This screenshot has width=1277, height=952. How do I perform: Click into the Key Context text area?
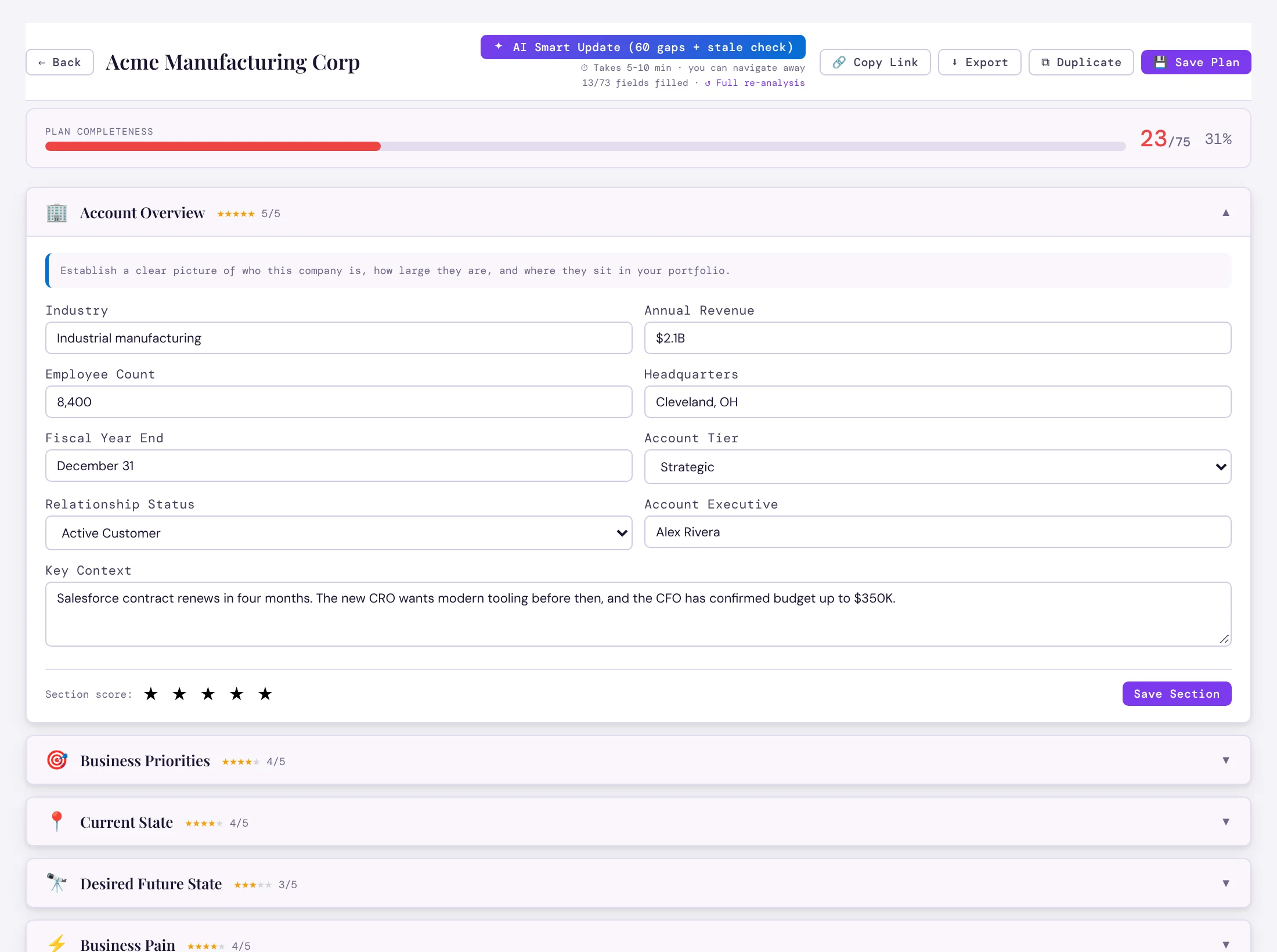pos(638,614)
